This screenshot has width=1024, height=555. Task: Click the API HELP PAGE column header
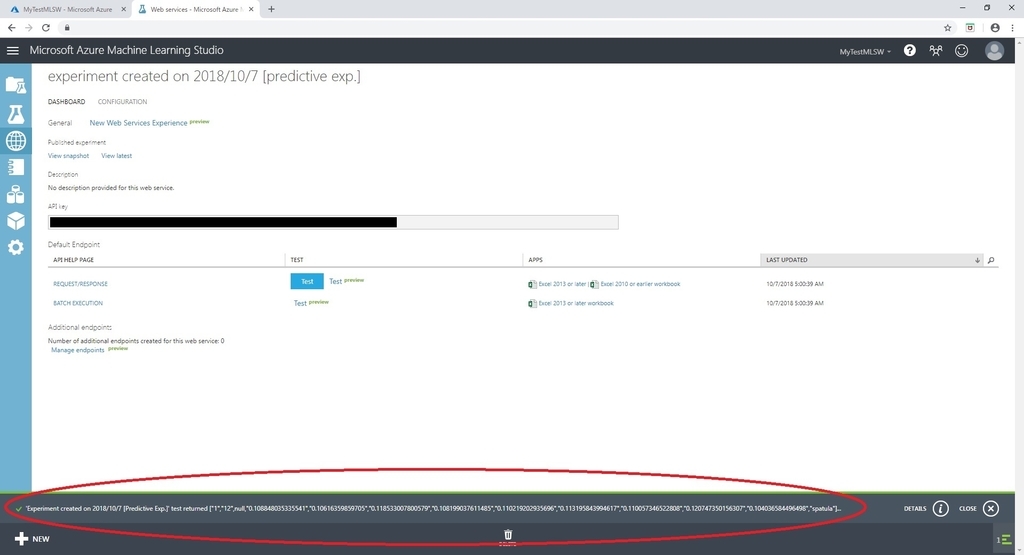point(73,260)
